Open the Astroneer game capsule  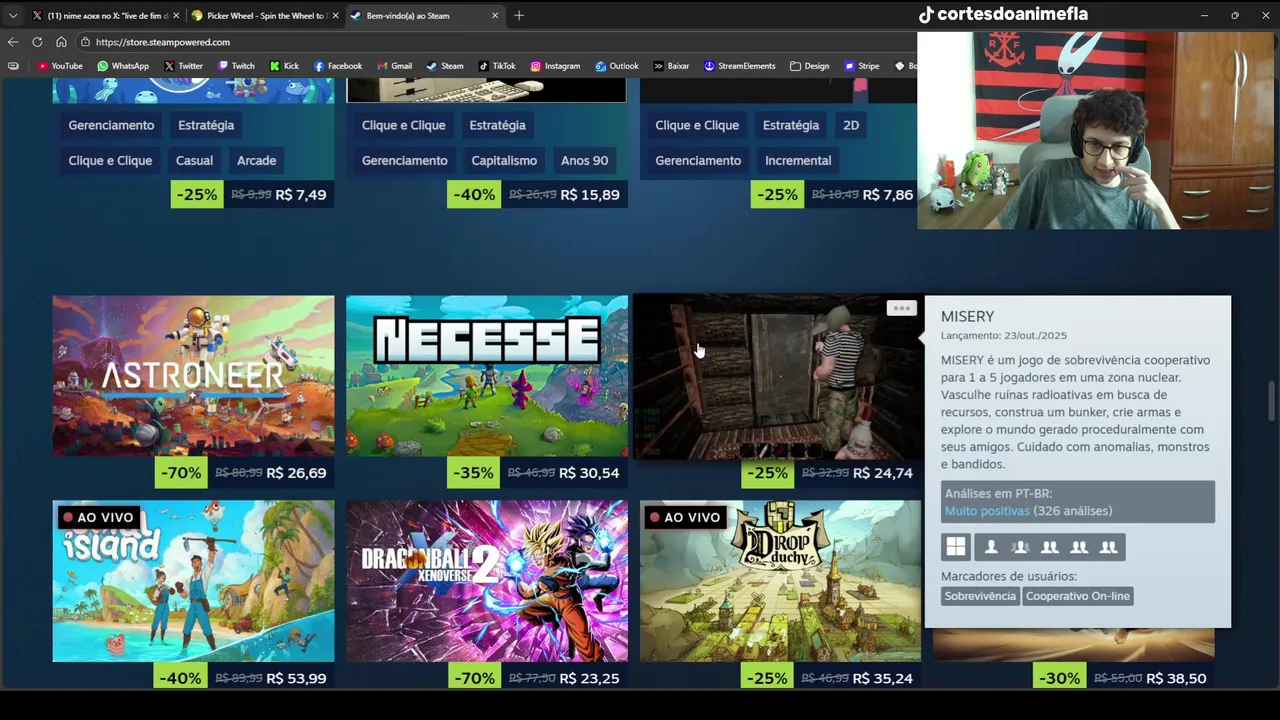193,376
